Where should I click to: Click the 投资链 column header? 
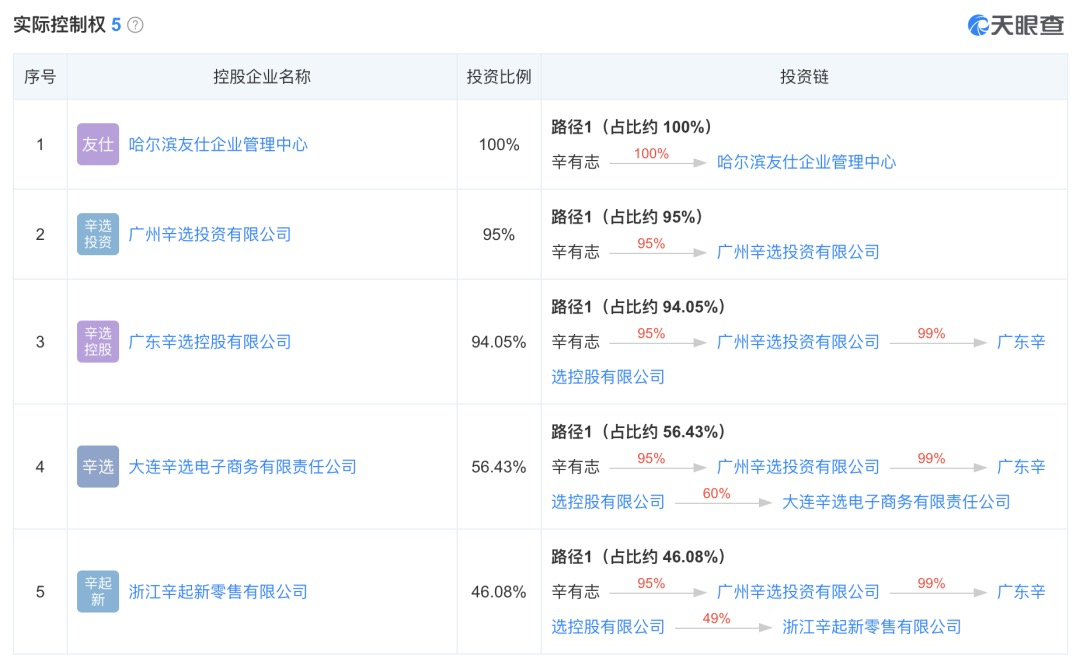(804, 77)
